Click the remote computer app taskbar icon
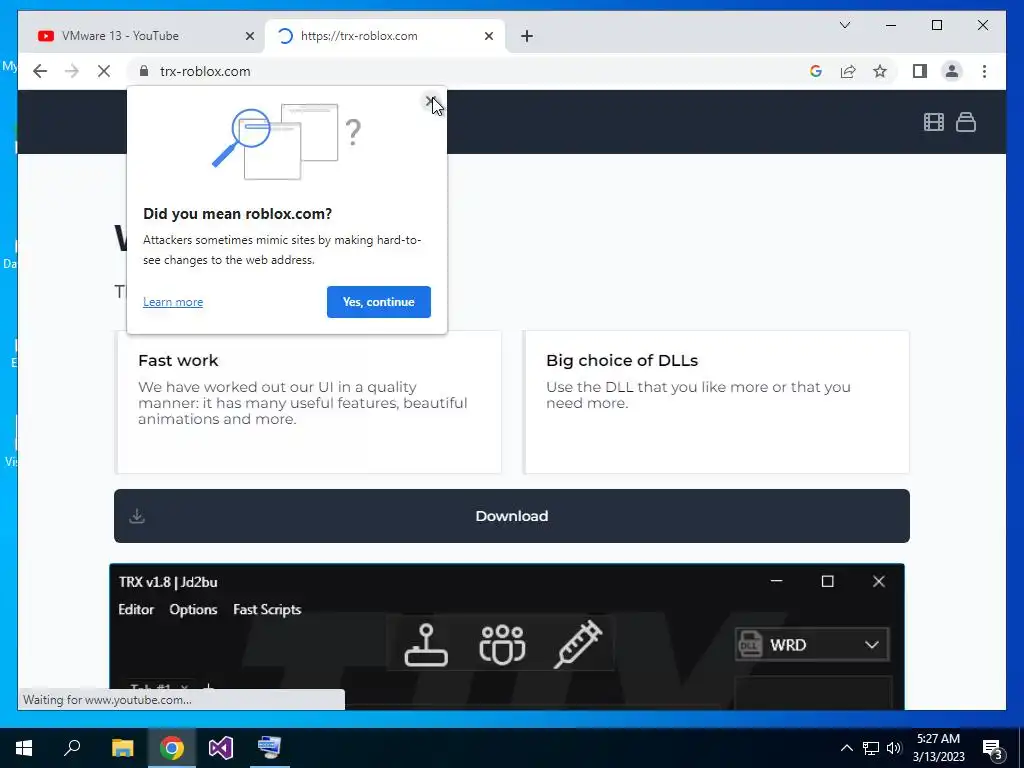The width and height of the screenshot is (1024, 768). click(x=270, y=748)
